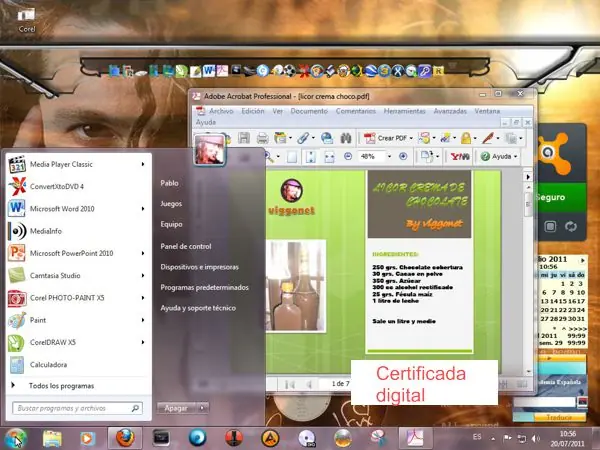Launch ConvertXtoDVD 4
This screenshot has width=600, height=450.
56,186
